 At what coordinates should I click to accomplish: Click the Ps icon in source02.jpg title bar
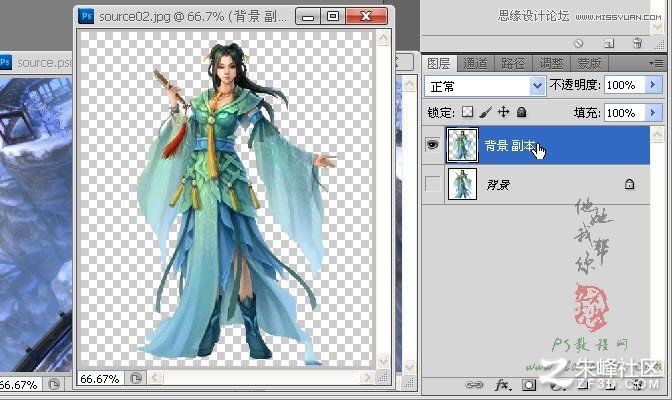tap(86, 16)
